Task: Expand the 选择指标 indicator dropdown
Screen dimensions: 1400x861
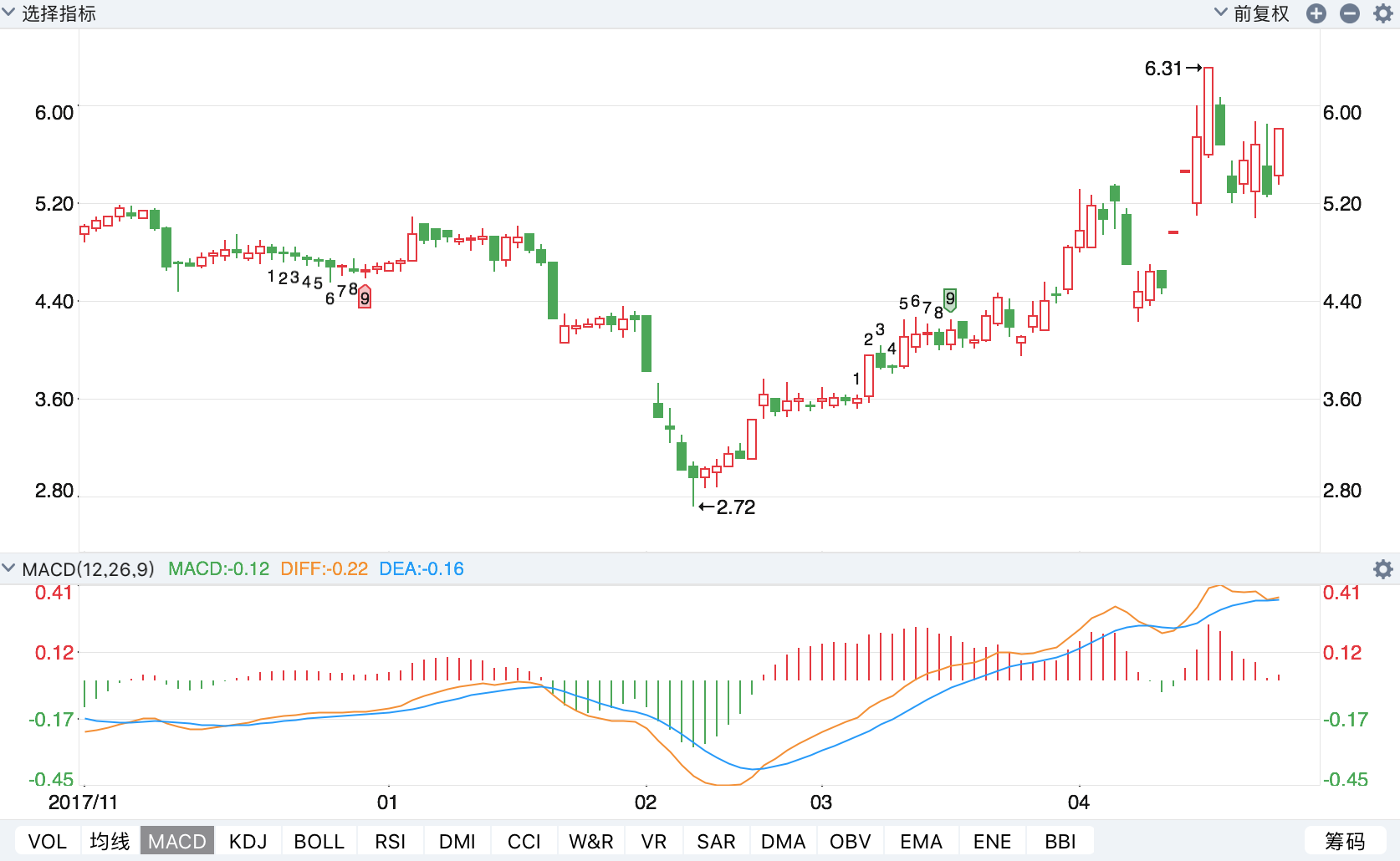Action: pyautogui.click(x=50, y=13)
